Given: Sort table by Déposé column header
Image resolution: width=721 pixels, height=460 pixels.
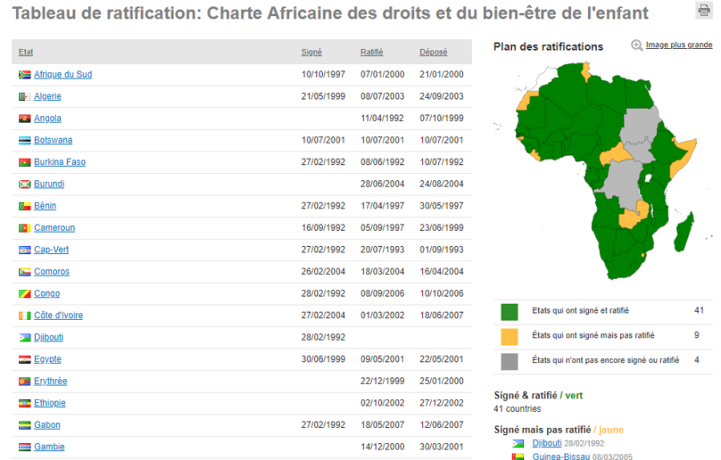Looking at the screenshot, I should 433,52.
